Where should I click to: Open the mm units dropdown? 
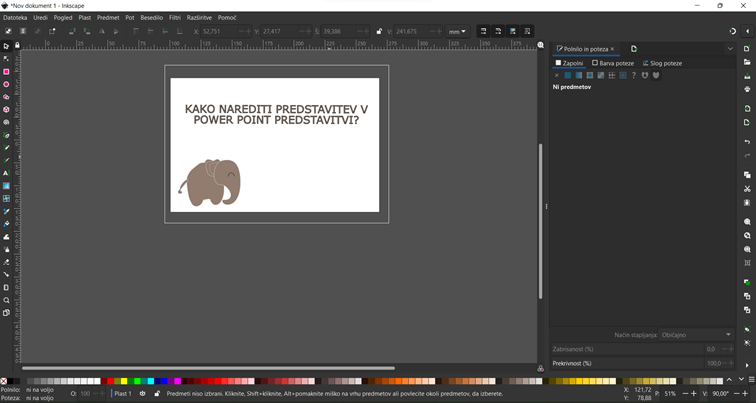pos(457,31)
